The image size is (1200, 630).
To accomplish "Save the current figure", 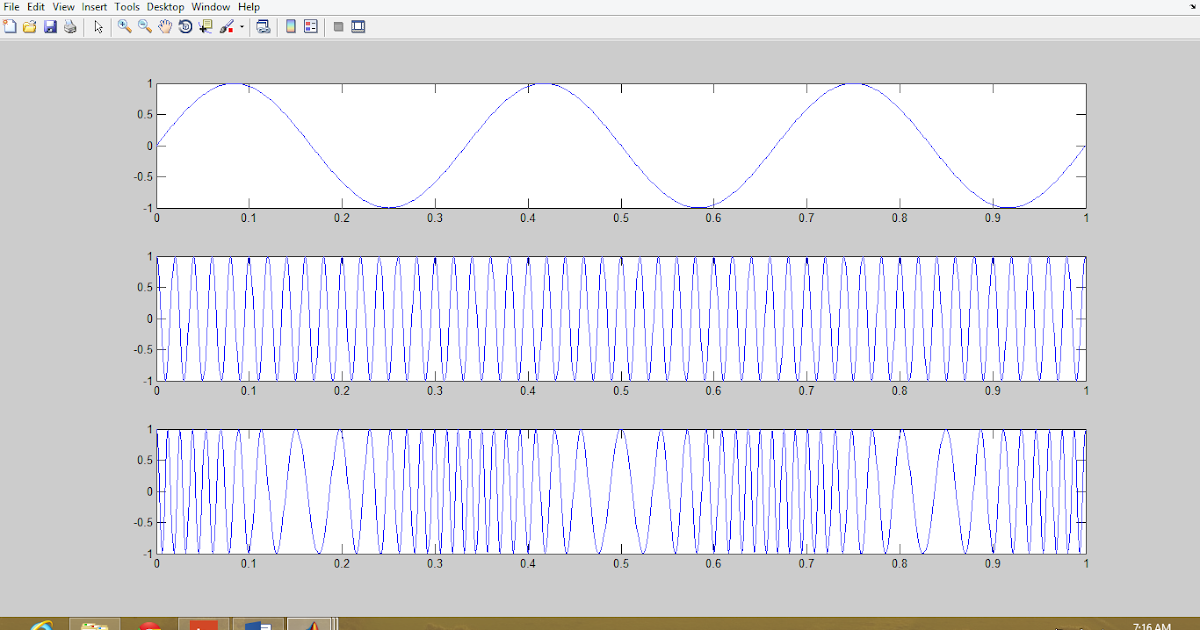I will (50, 27).
